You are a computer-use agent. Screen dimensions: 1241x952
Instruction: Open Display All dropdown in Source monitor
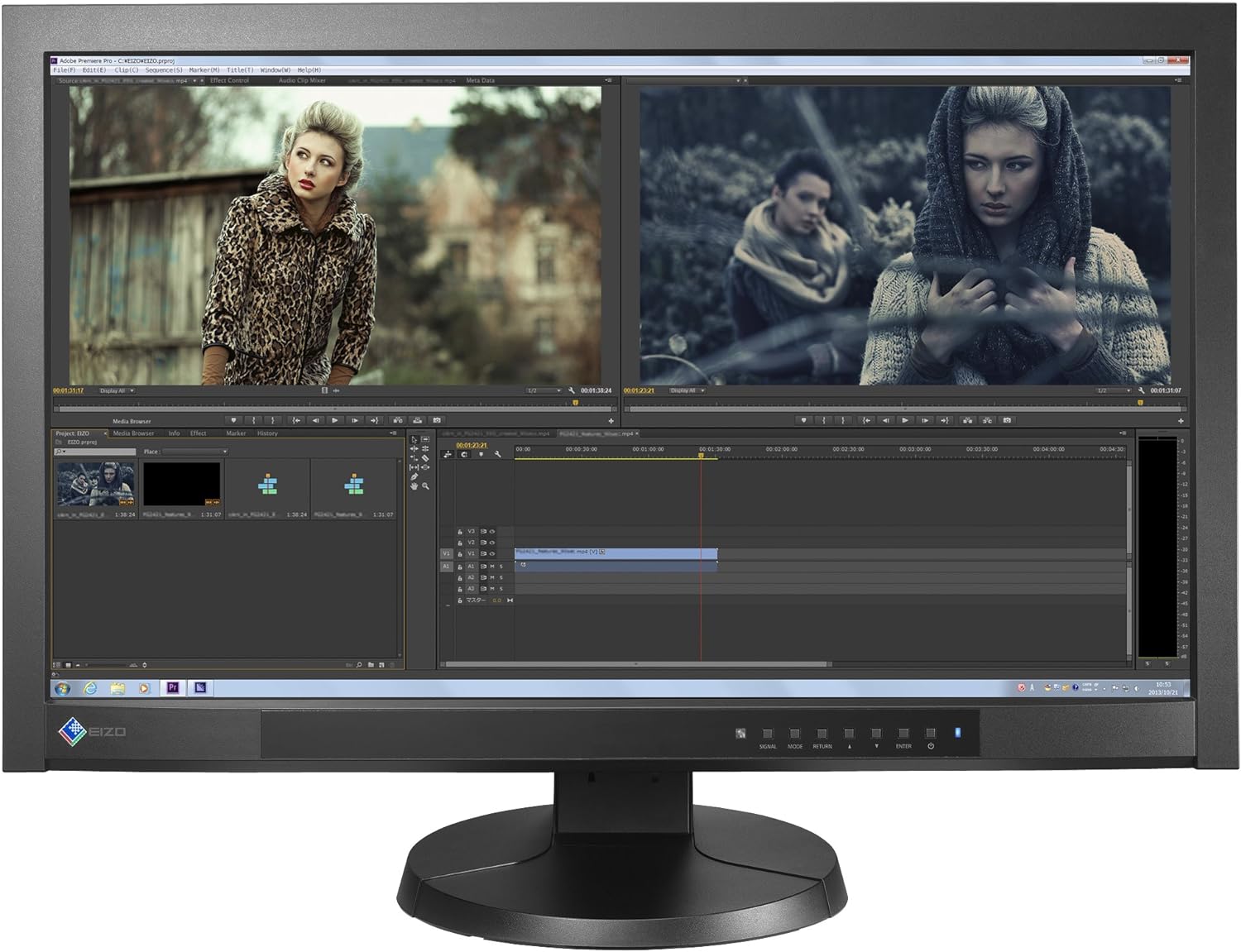[117, 390]
